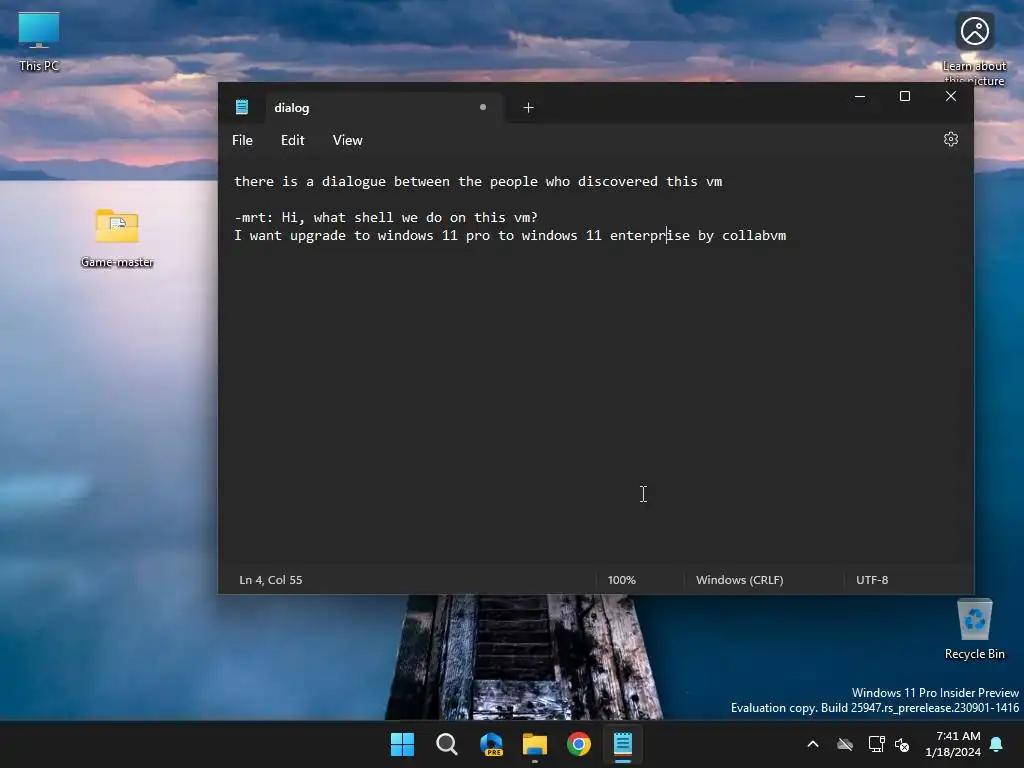Open the View menu

tap(347, 140)
